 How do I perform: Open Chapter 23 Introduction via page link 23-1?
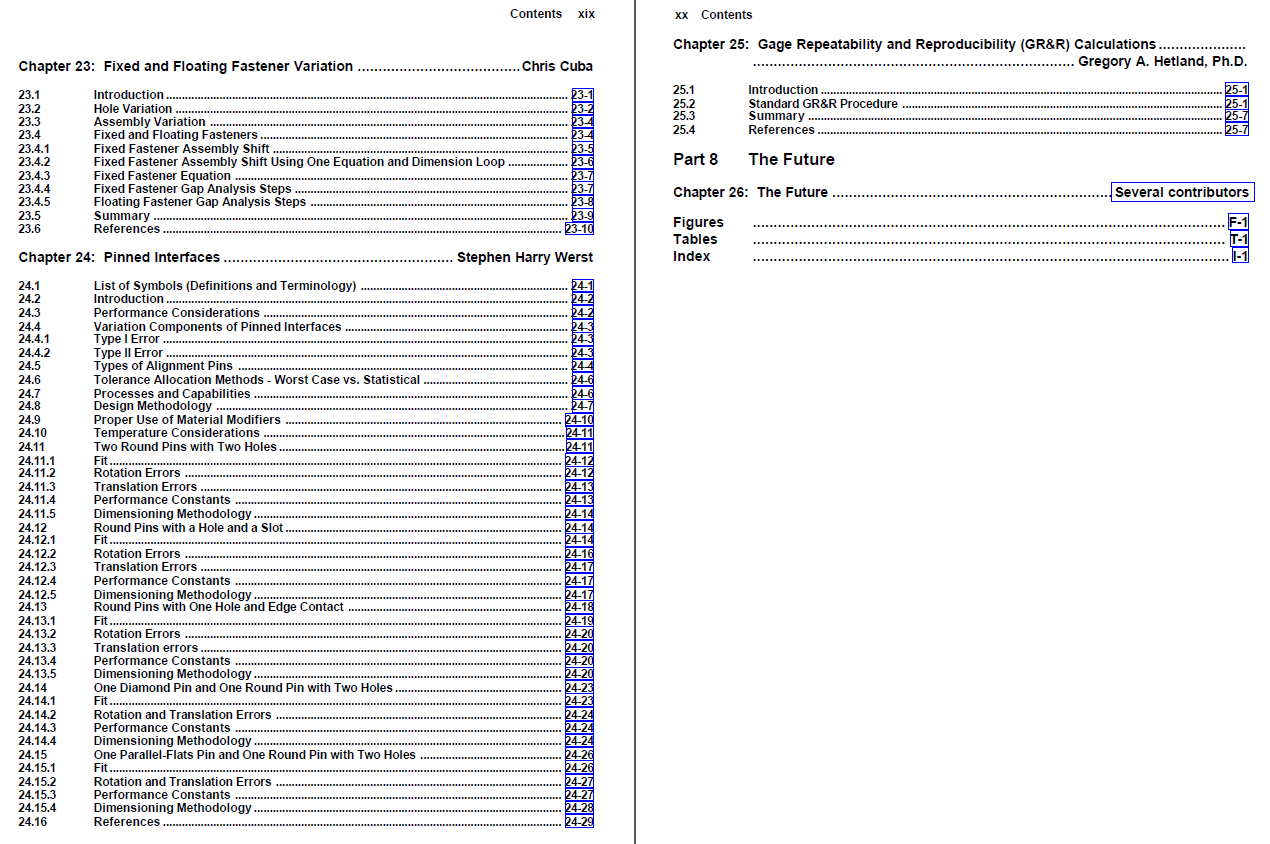tap(583, 95)
